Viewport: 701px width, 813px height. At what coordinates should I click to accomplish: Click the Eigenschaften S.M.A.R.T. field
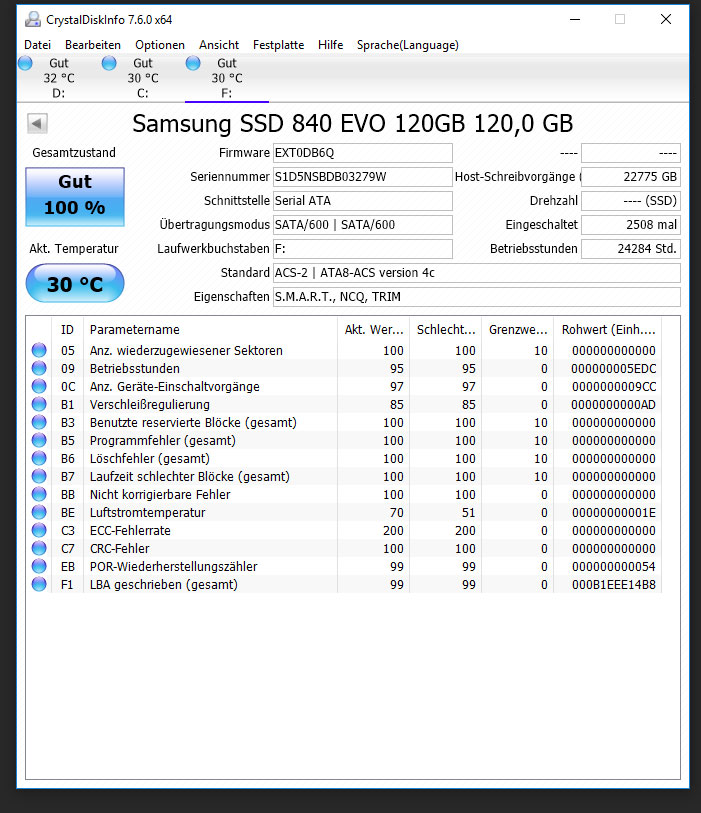click(x=476, y=297)
